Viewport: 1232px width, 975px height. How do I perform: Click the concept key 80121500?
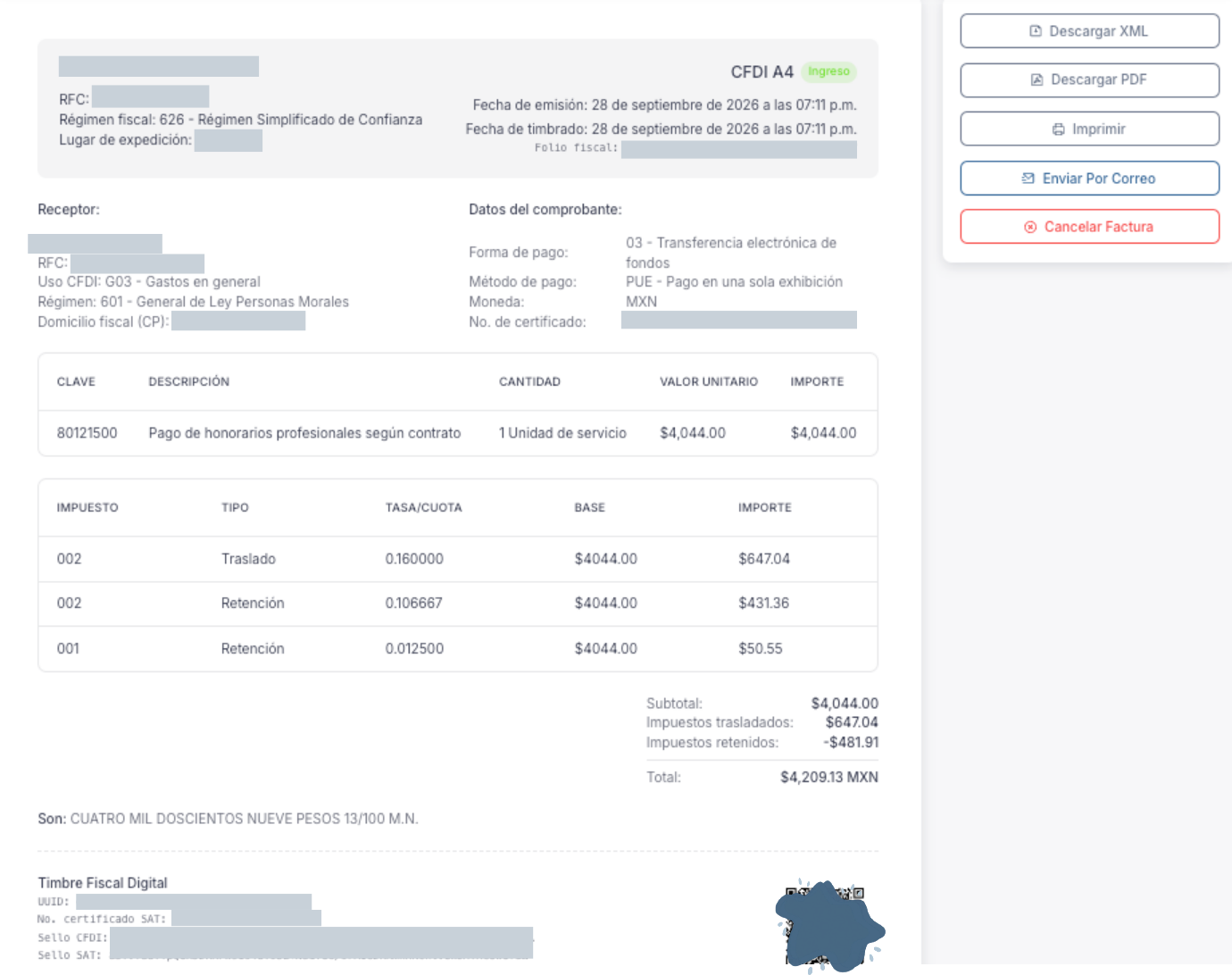tap(87, 433)
